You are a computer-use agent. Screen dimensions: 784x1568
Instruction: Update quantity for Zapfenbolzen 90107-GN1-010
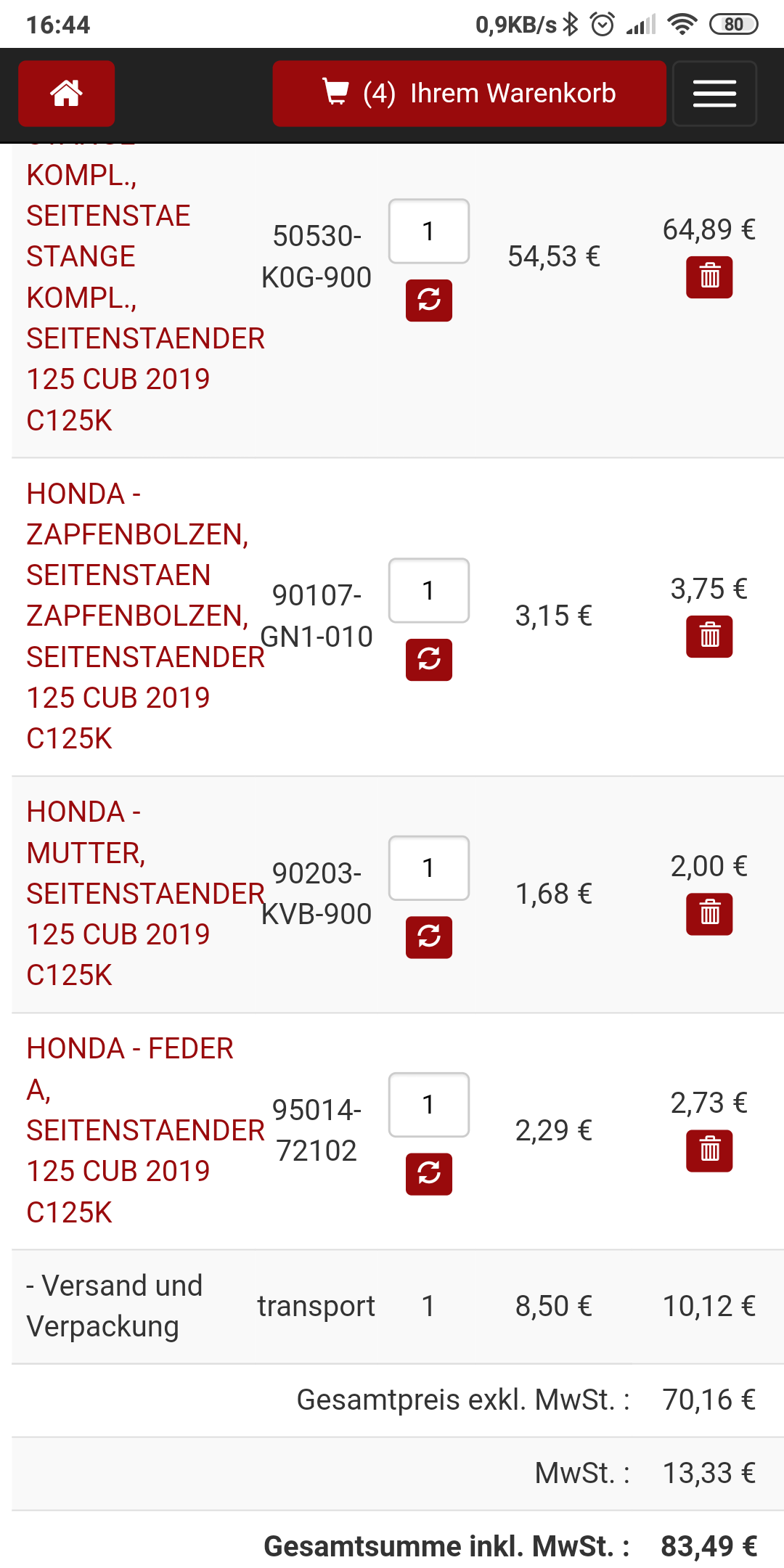(429, 659)
